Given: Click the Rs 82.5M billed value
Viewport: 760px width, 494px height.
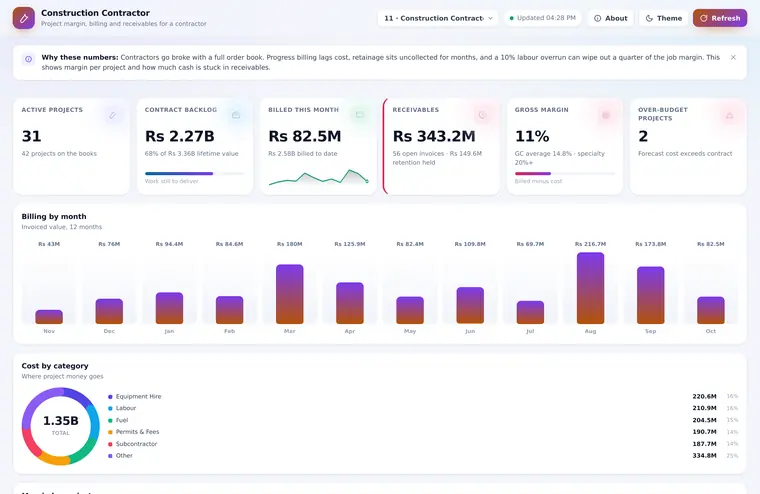Looking at the screenshot, I should click(305, 137).
